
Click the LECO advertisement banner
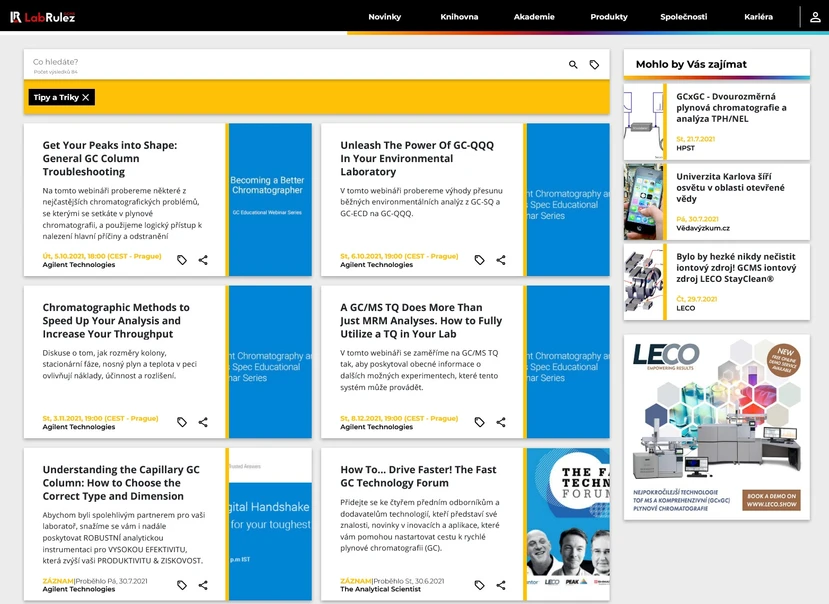tap(716, 427)
